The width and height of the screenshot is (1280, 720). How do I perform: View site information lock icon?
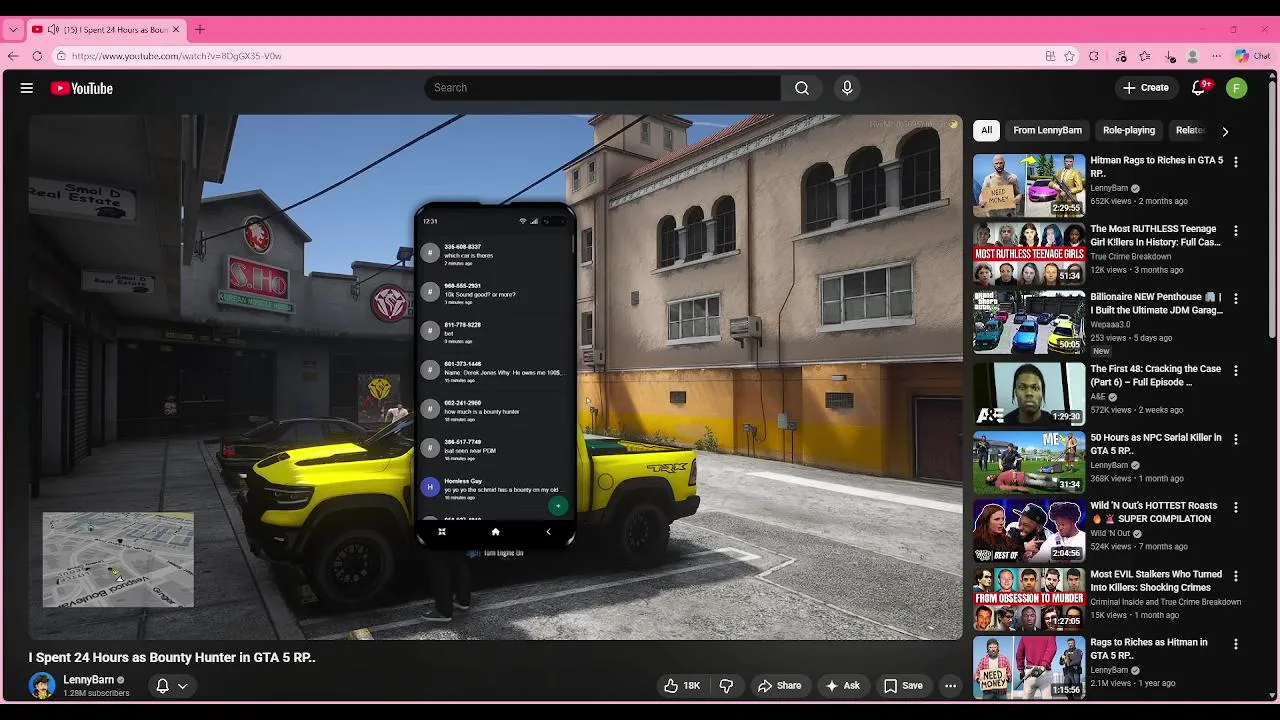pyautogui.click(x=61, y=56)
